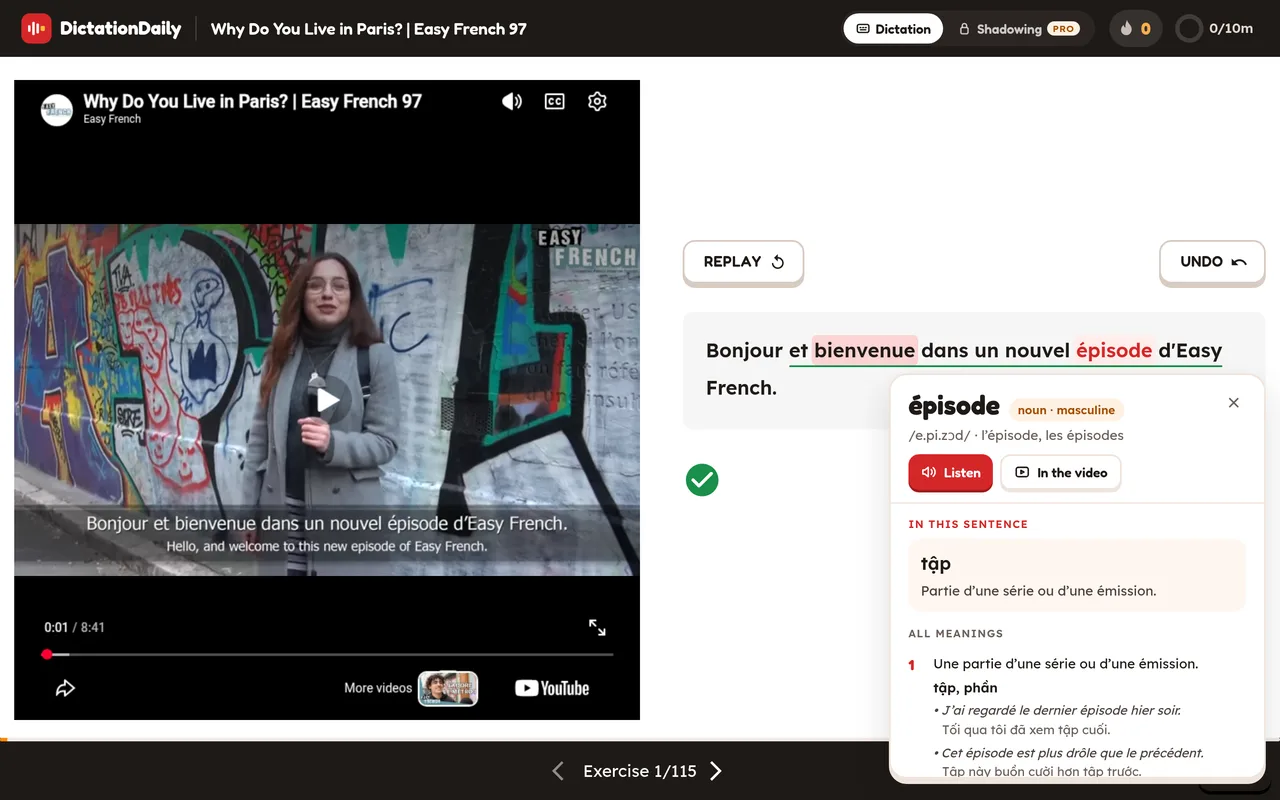
Task: Click the highlighted word bienvenue
Action: click(864, 350)
